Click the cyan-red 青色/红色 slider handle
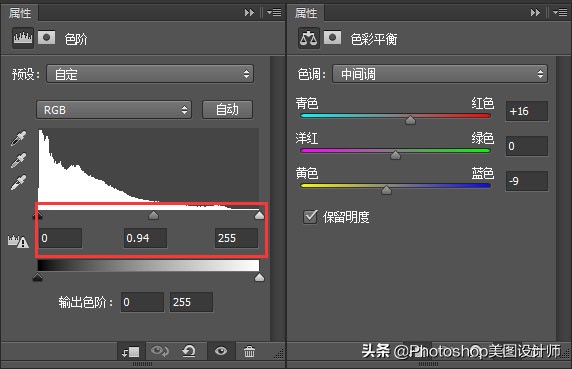 pyautogui.click(x=410, y=120)
